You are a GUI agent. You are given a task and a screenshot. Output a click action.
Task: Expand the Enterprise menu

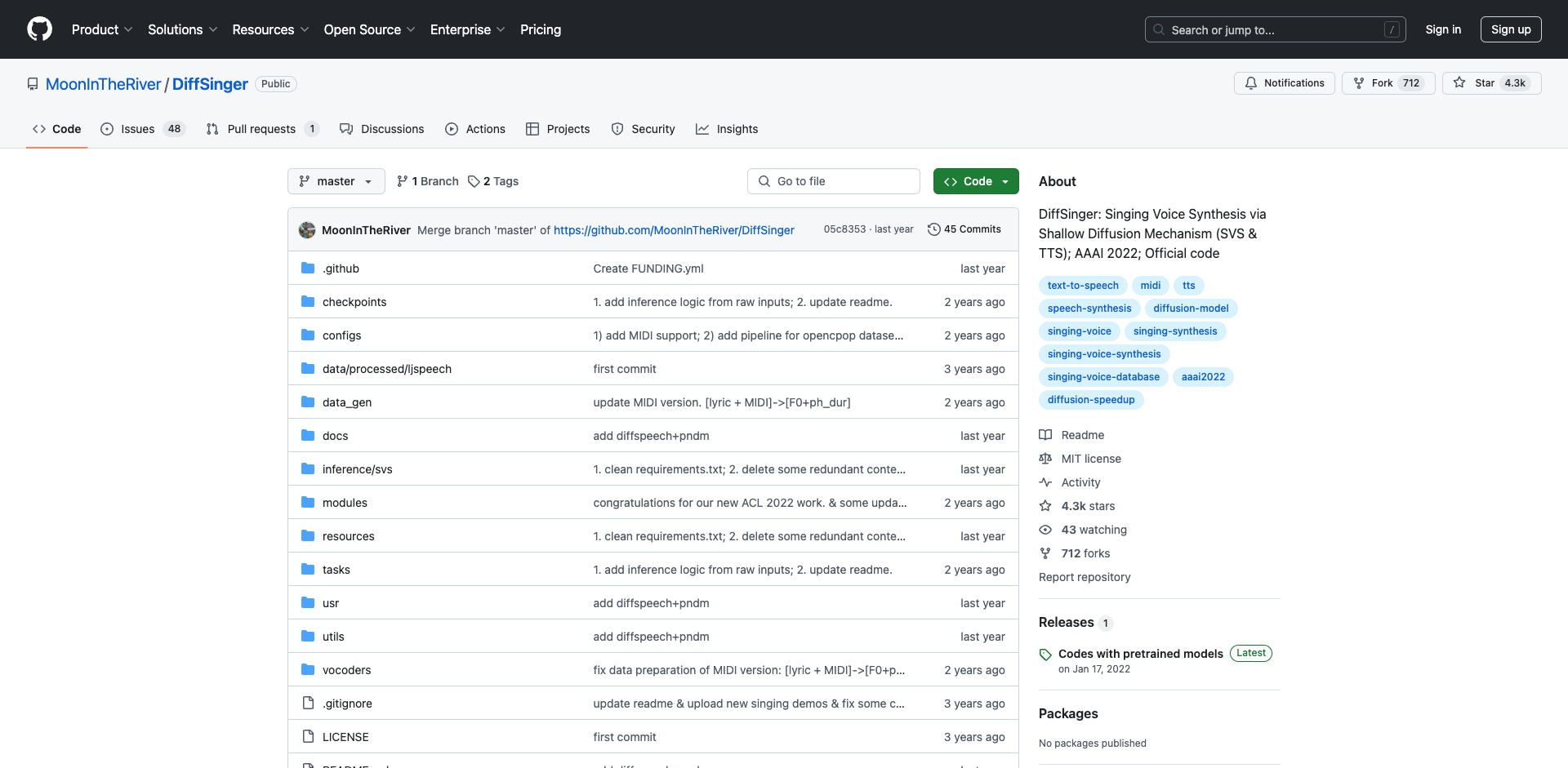pos(468,29)
